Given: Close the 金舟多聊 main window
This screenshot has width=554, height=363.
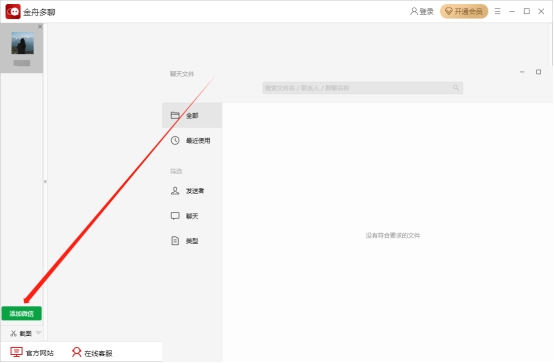Looking at the screenshot, I should point(541,11).
